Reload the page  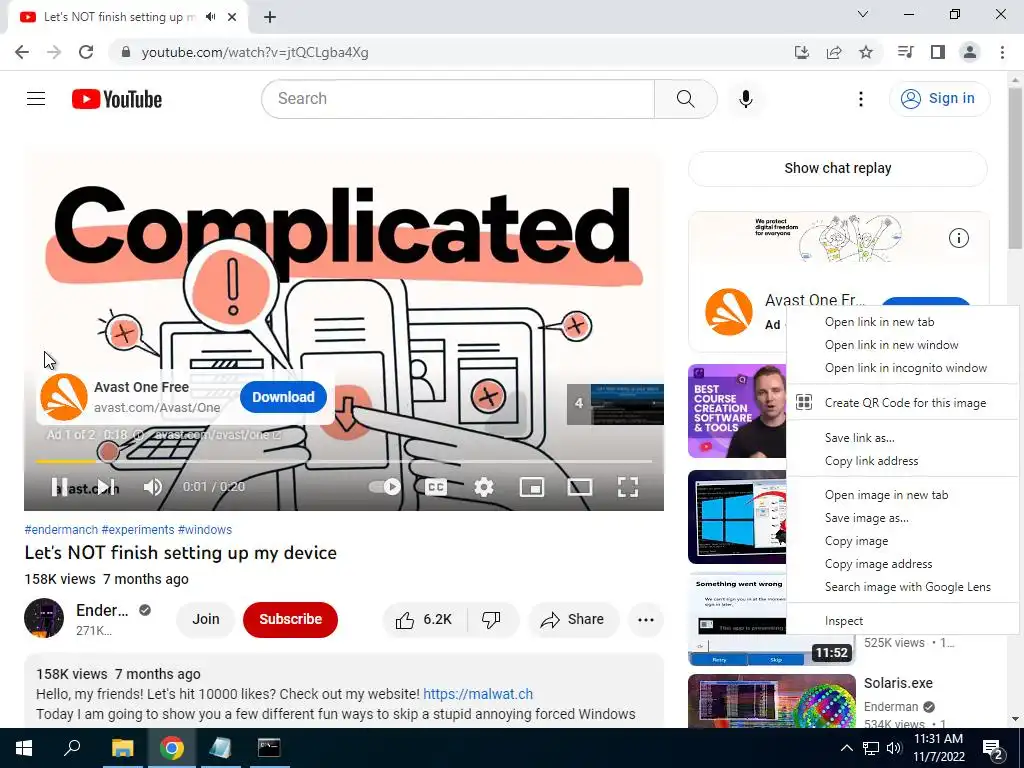pyautogui.click(x=86, y=52)
